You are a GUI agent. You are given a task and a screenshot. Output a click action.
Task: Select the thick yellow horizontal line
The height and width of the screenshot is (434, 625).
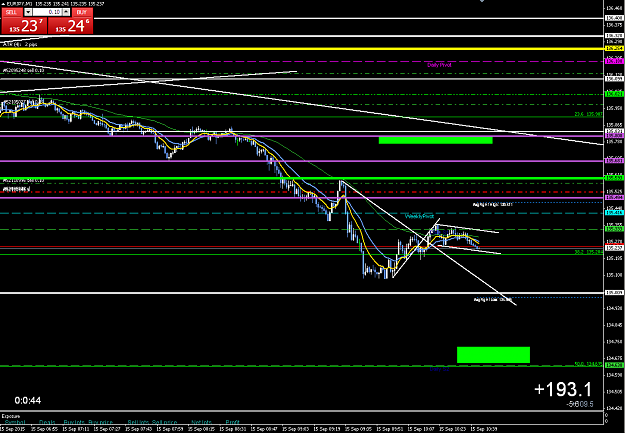point(302,49)
